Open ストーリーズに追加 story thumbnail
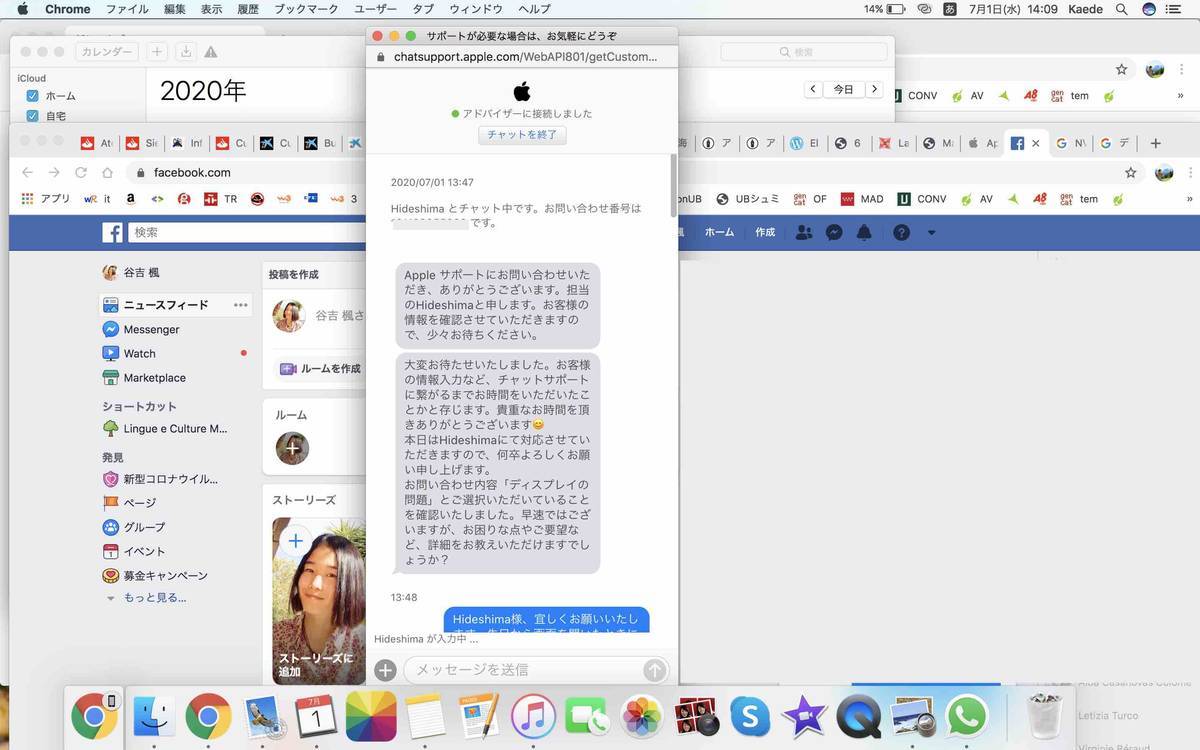 pos(319,600)
